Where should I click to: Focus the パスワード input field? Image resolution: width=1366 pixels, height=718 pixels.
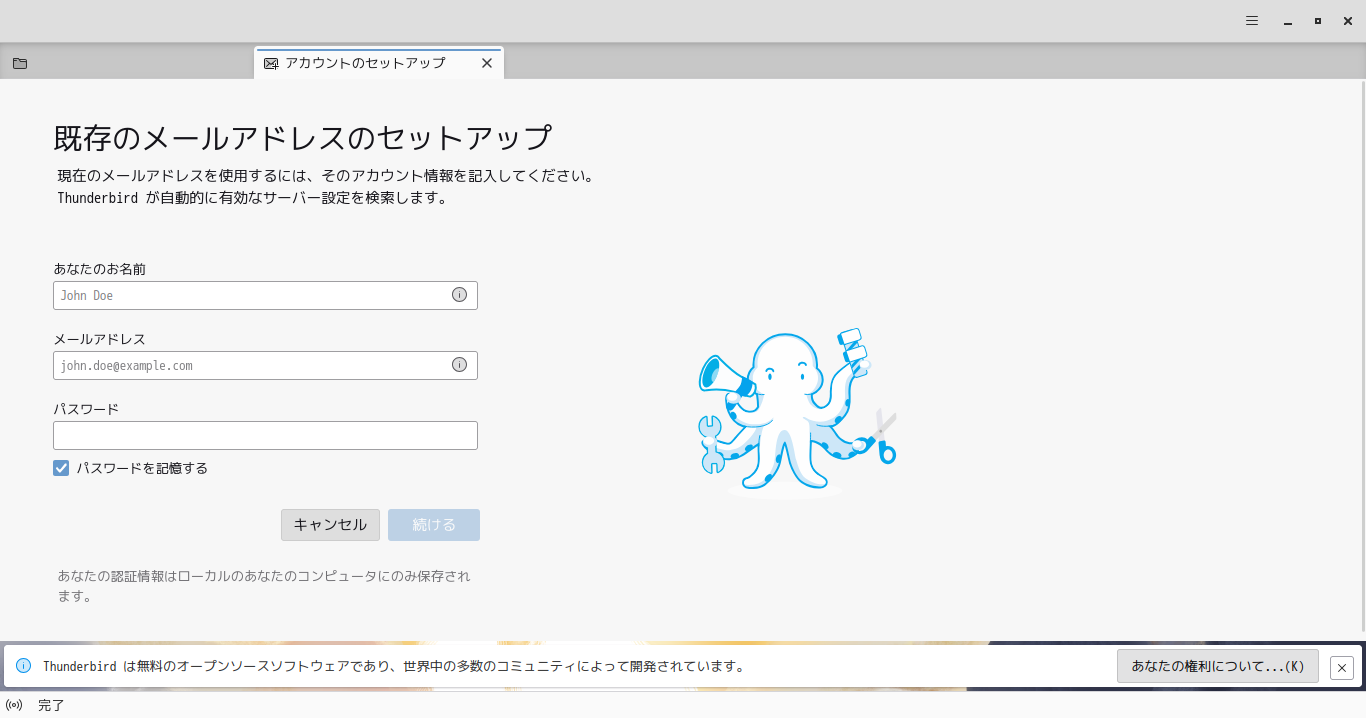click(x=265, y=435)
